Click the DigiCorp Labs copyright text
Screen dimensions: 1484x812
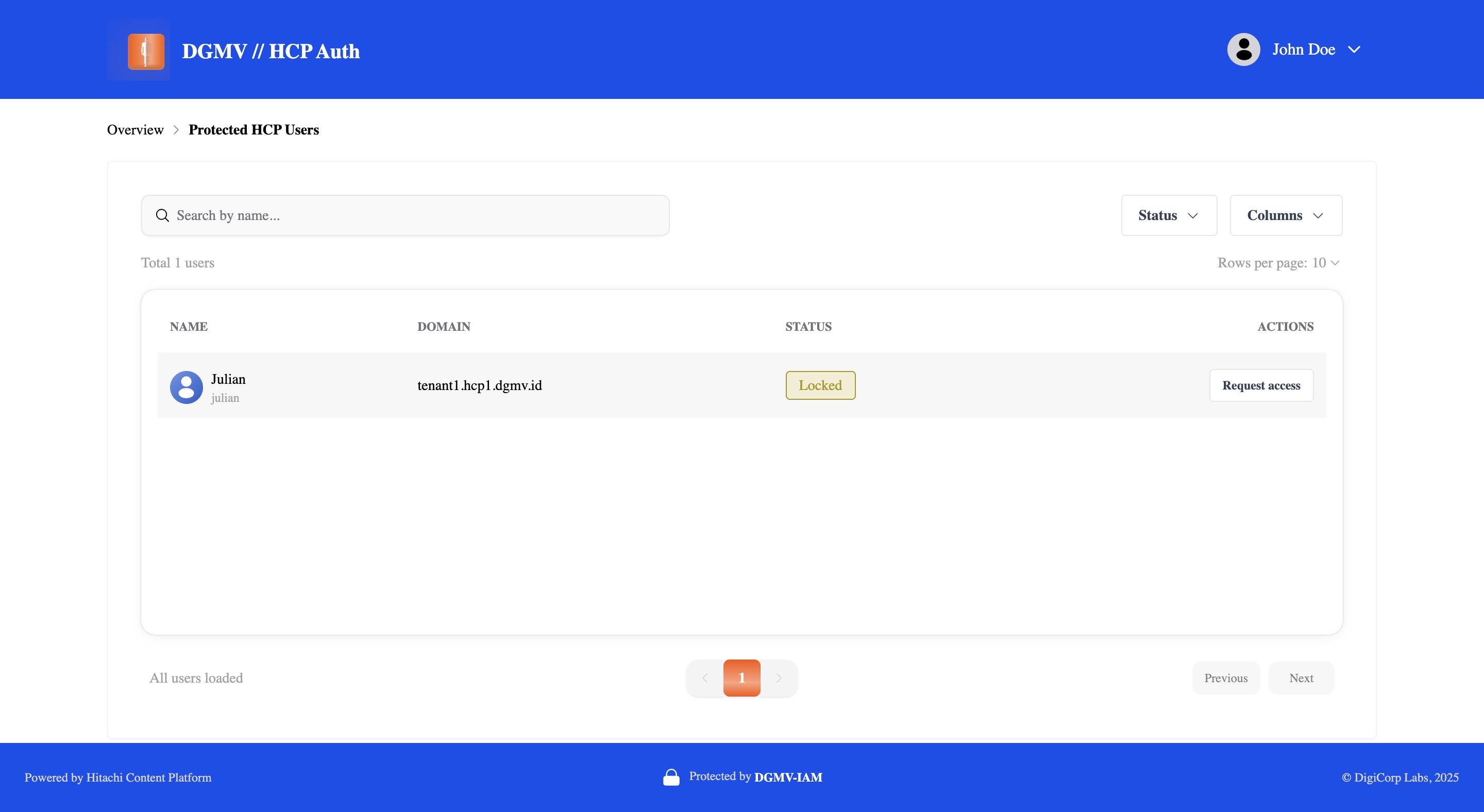pyautogui.click(x=1400, y=777)
